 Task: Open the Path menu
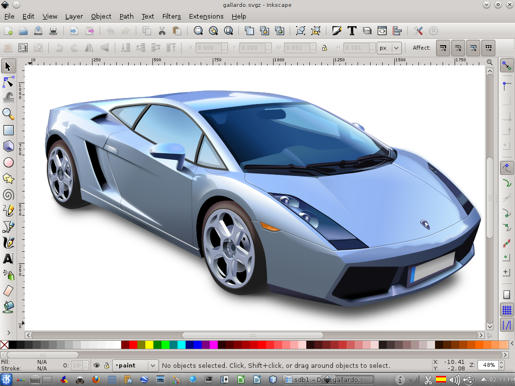click(126, 16)
